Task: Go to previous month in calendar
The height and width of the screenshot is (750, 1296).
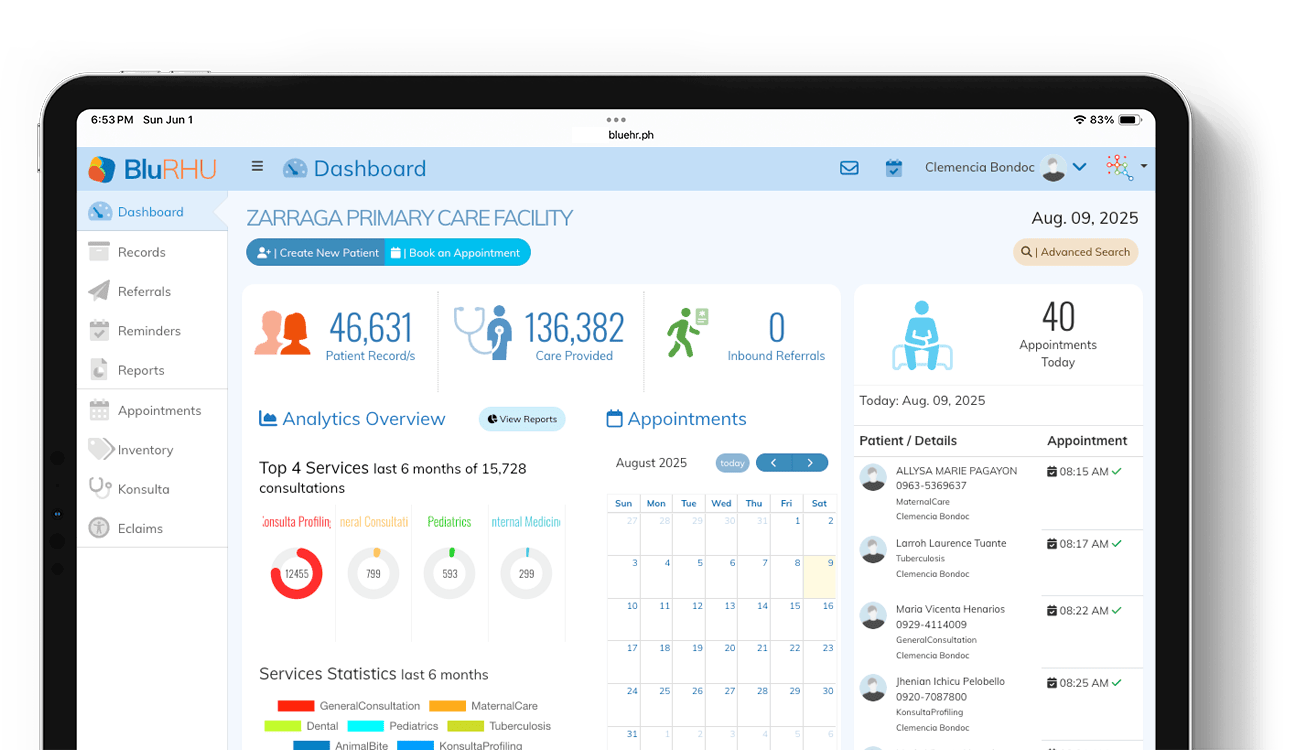Action: (x=774, y=463)
